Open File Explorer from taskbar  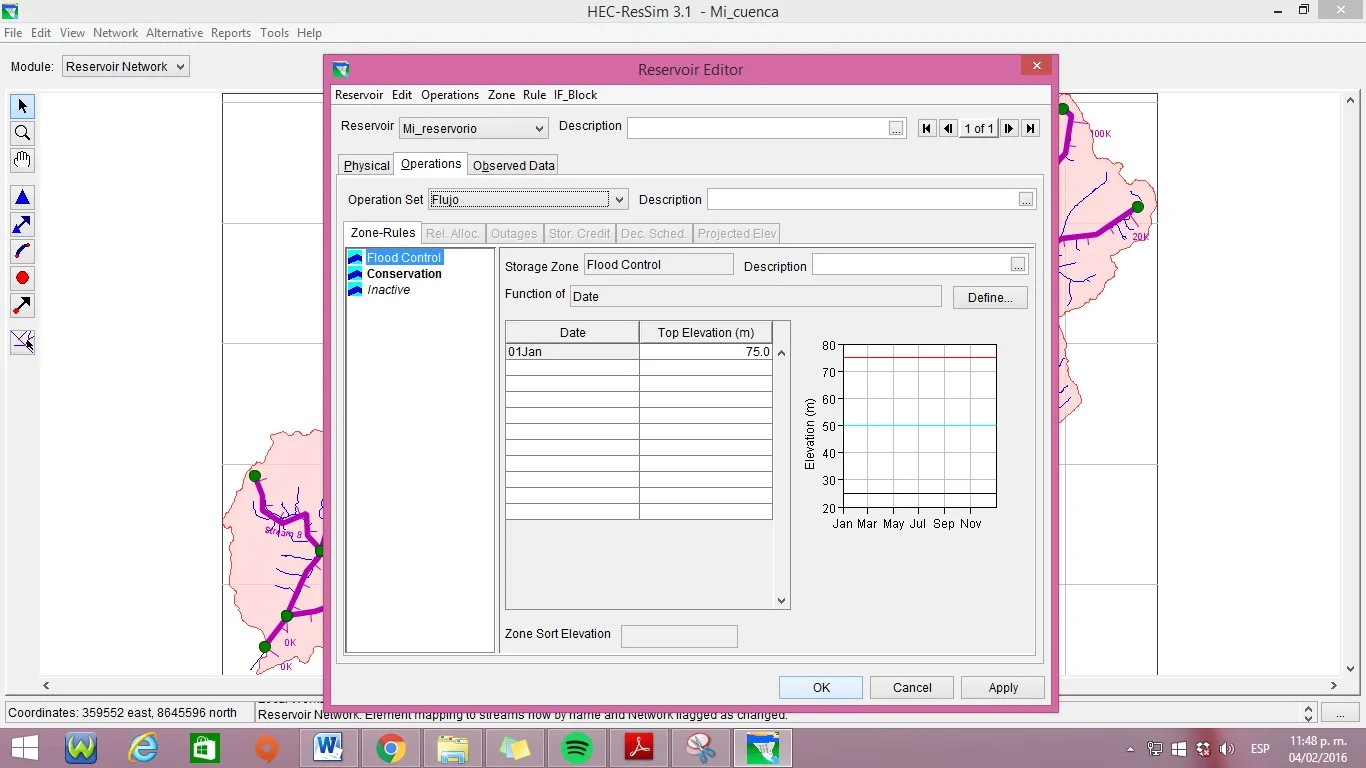(452, 748)
